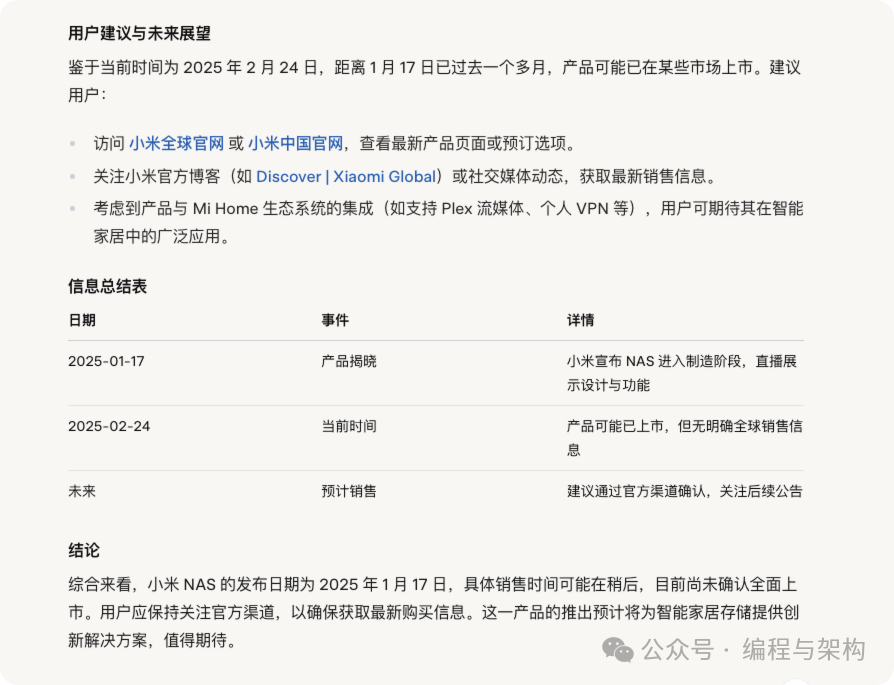Open the 小米全球官网 link
This screenshot has height=685, width=894.
point(176,143)
